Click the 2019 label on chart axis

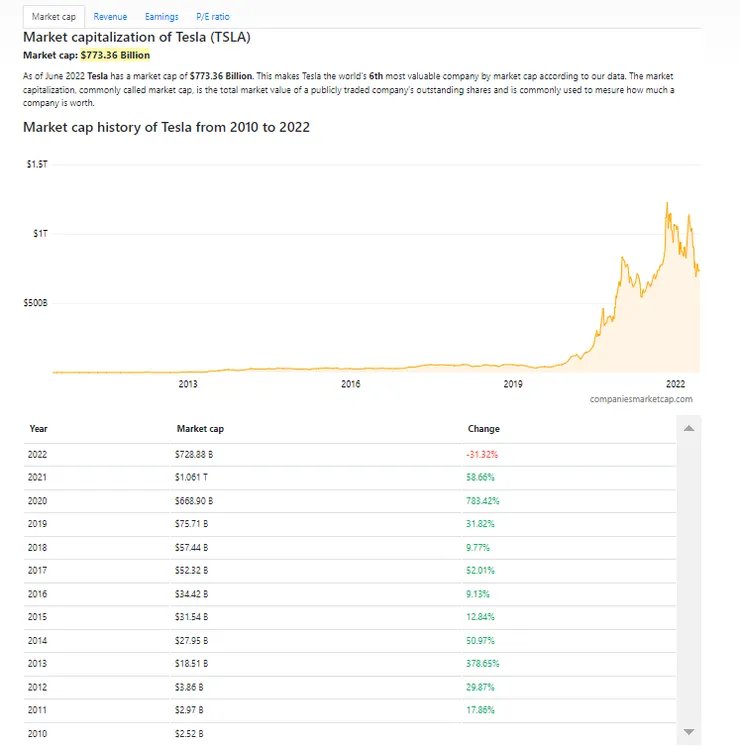(513, 383)
